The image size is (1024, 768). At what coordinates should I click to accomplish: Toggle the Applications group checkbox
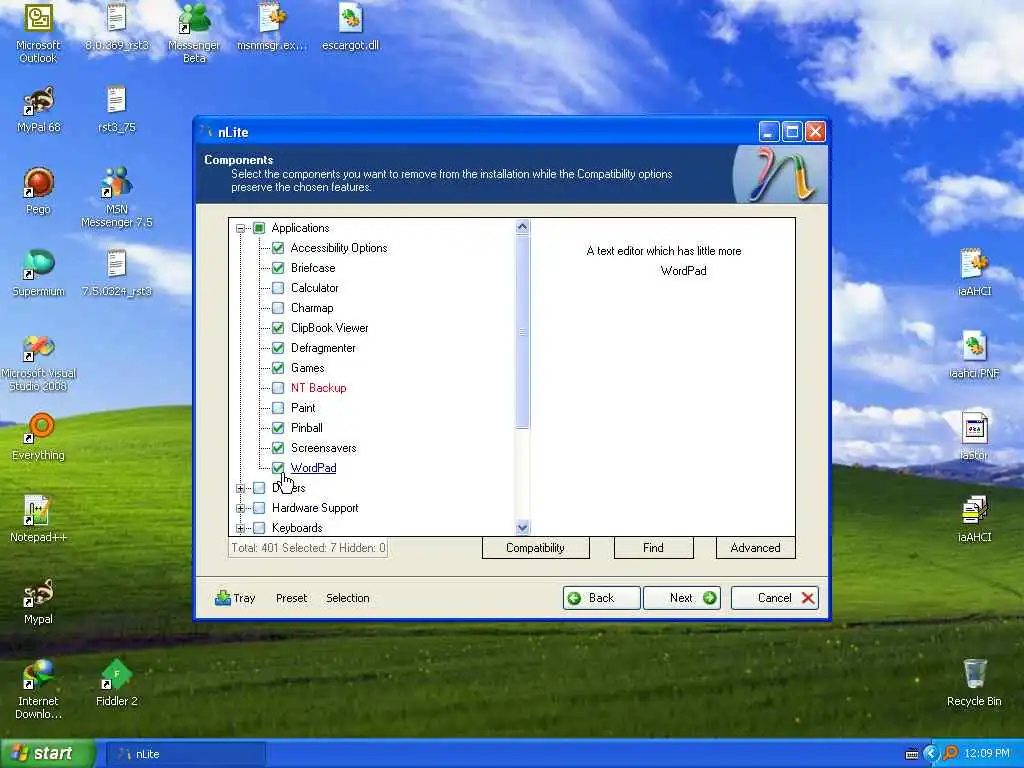pos(259,228)
